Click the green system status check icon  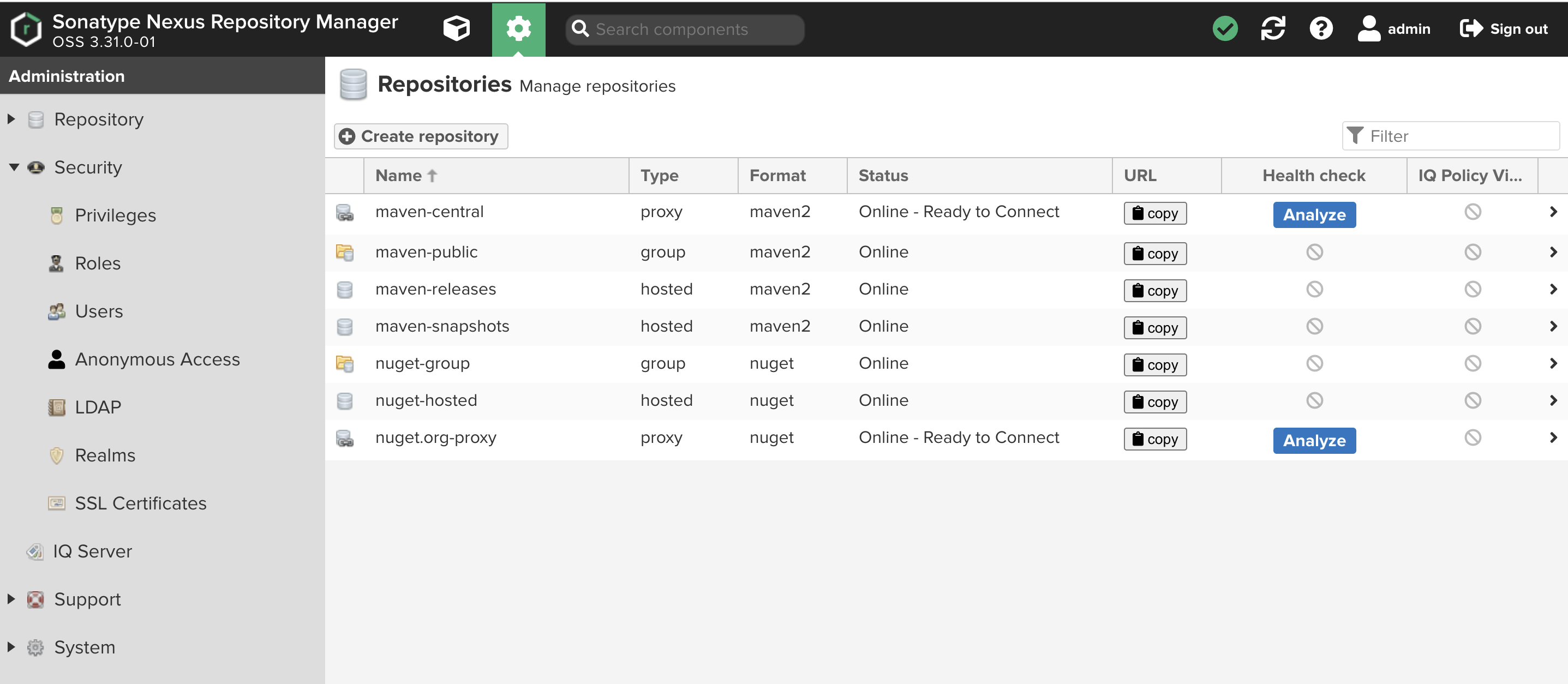[x=1225, y=28]
